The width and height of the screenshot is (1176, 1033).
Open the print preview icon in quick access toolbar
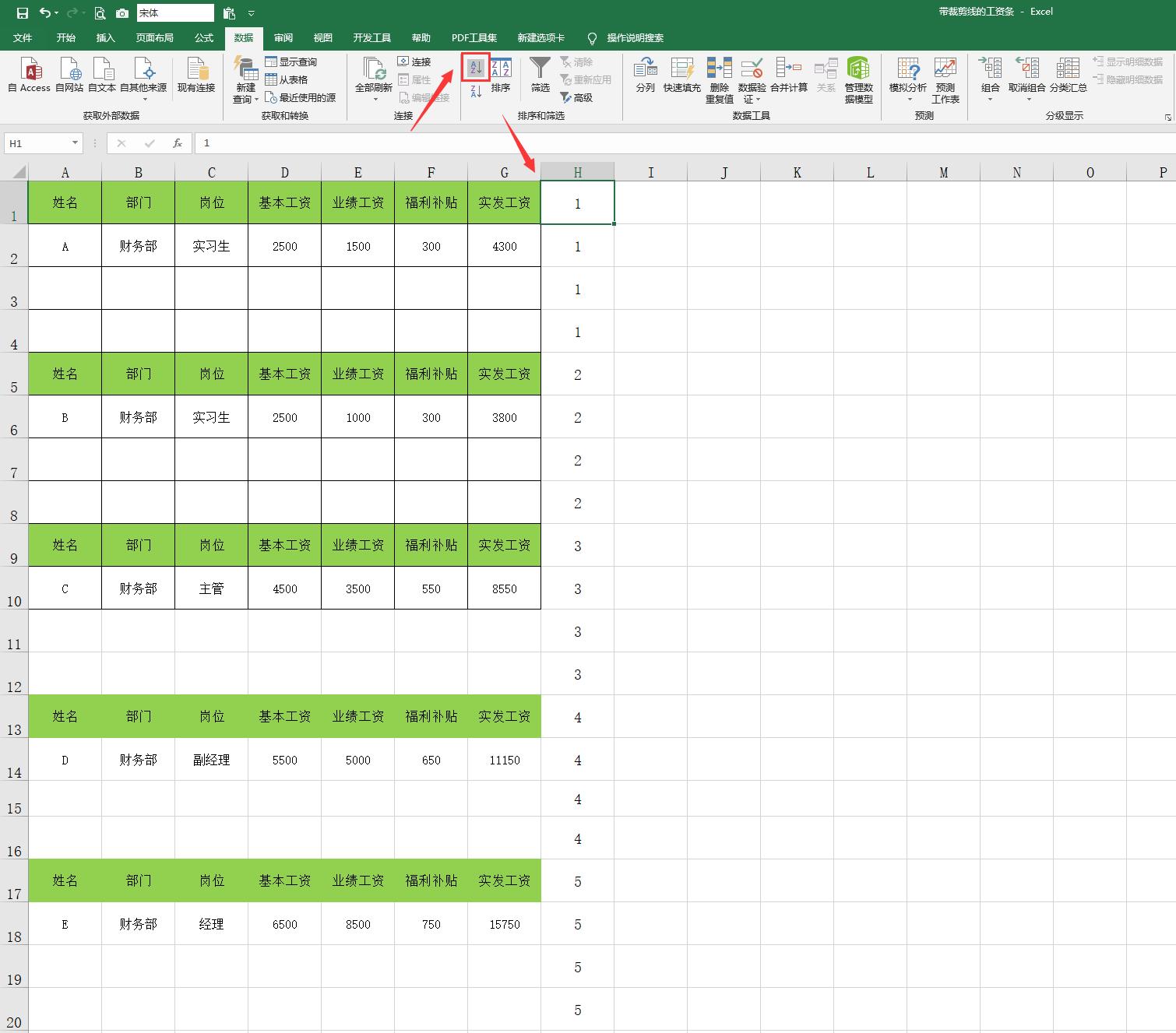(100, 13)
